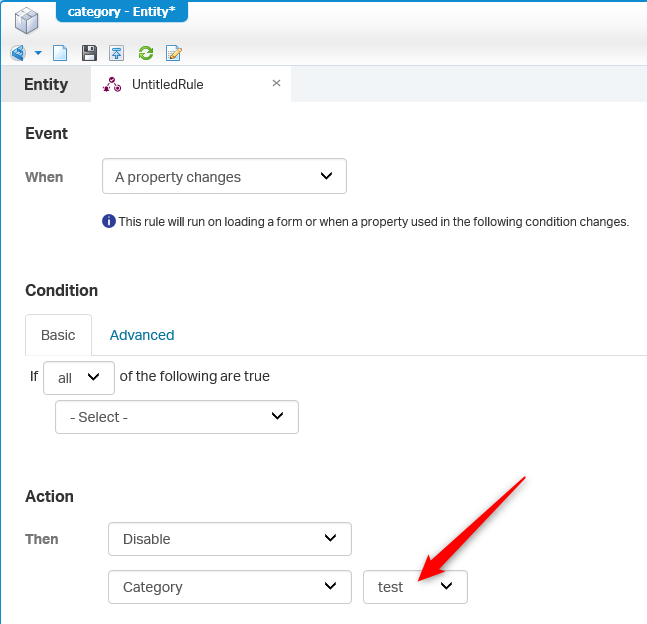The width and height of the screenshot is (647, 624).
Task: Click the back navigation arrow icon
Action: (x=18, y=53)
